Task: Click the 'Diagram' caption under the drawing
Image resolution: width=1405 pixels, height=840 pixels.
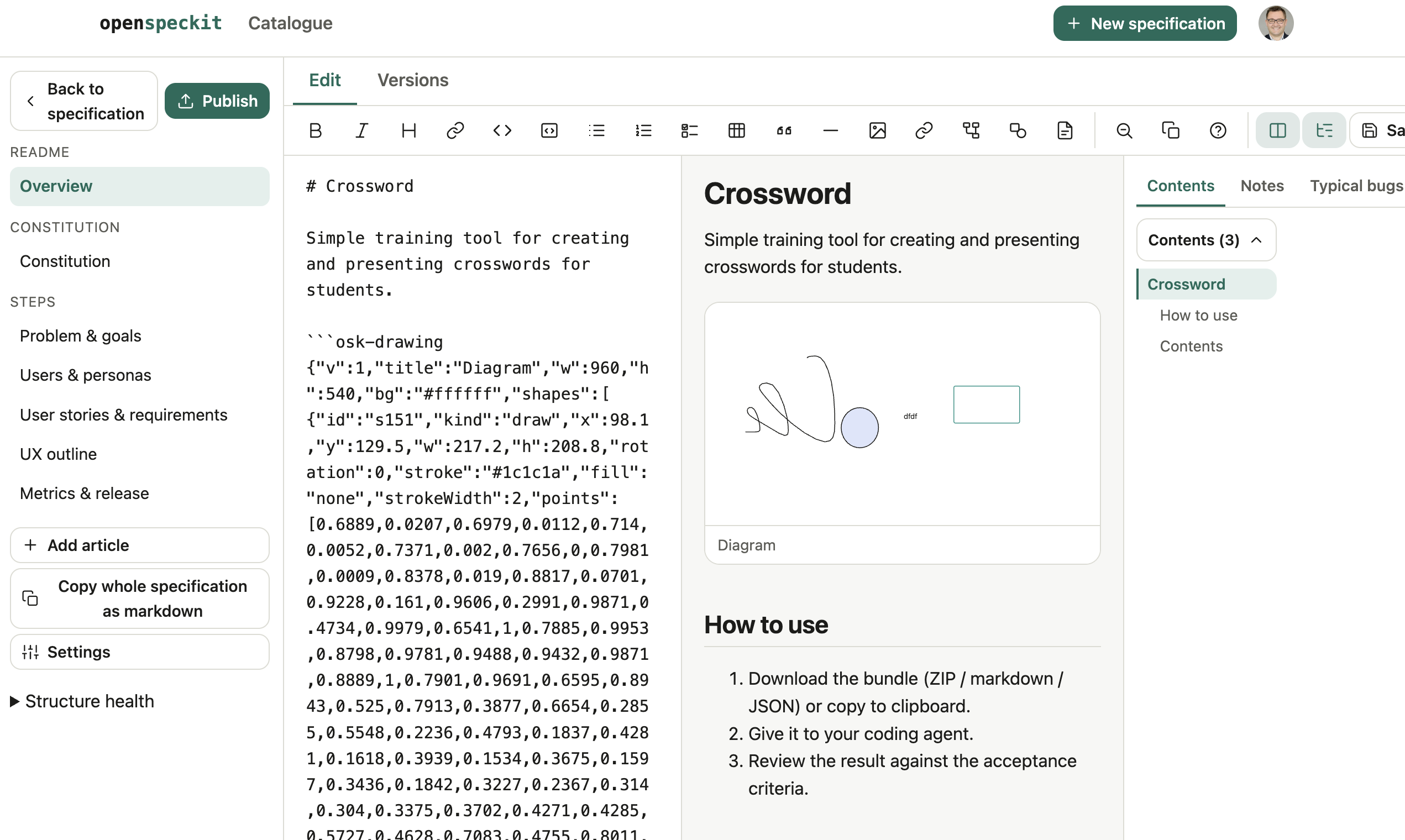Action: coord(746,545)
